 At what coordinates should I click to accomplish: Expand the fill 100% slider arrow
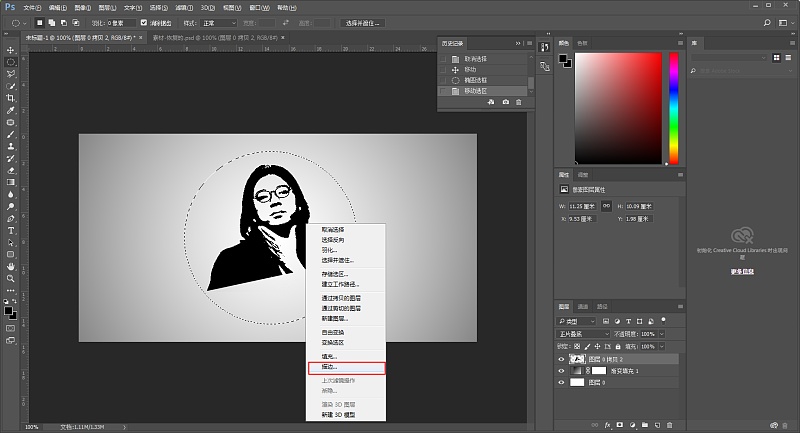[662, 346]
